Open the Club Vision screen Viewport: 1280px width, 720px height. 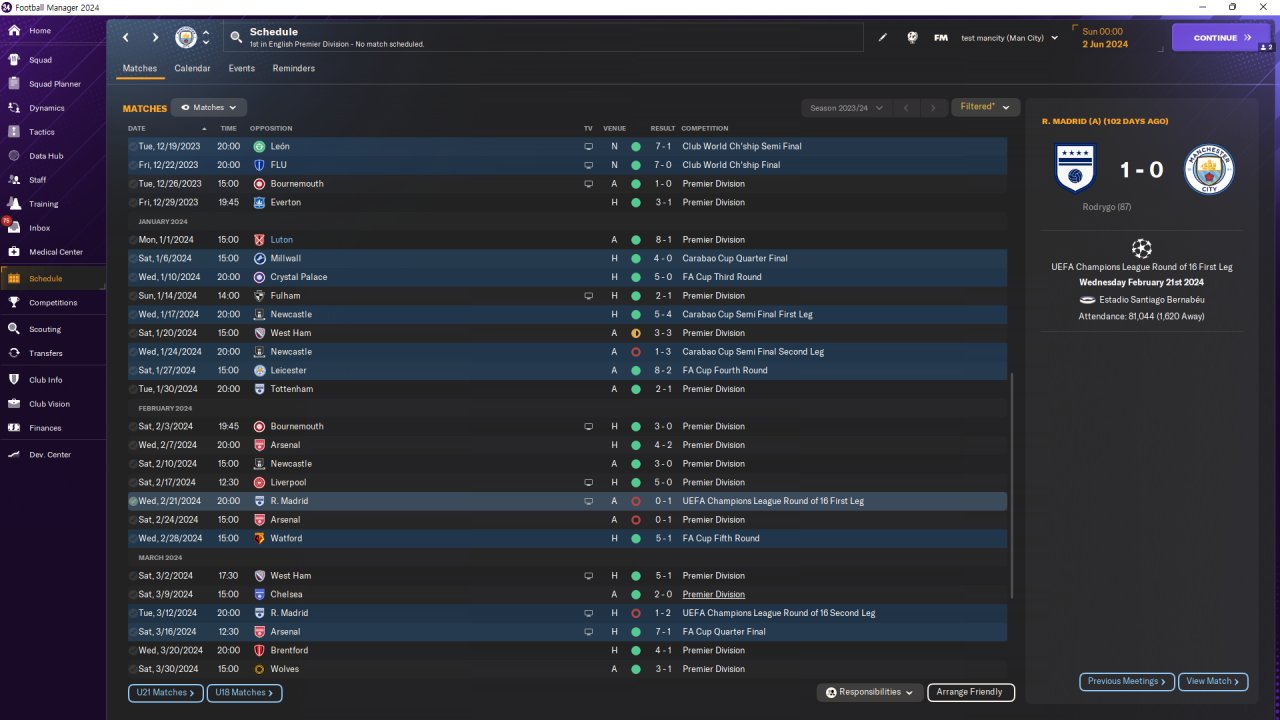tap(50, 404)
